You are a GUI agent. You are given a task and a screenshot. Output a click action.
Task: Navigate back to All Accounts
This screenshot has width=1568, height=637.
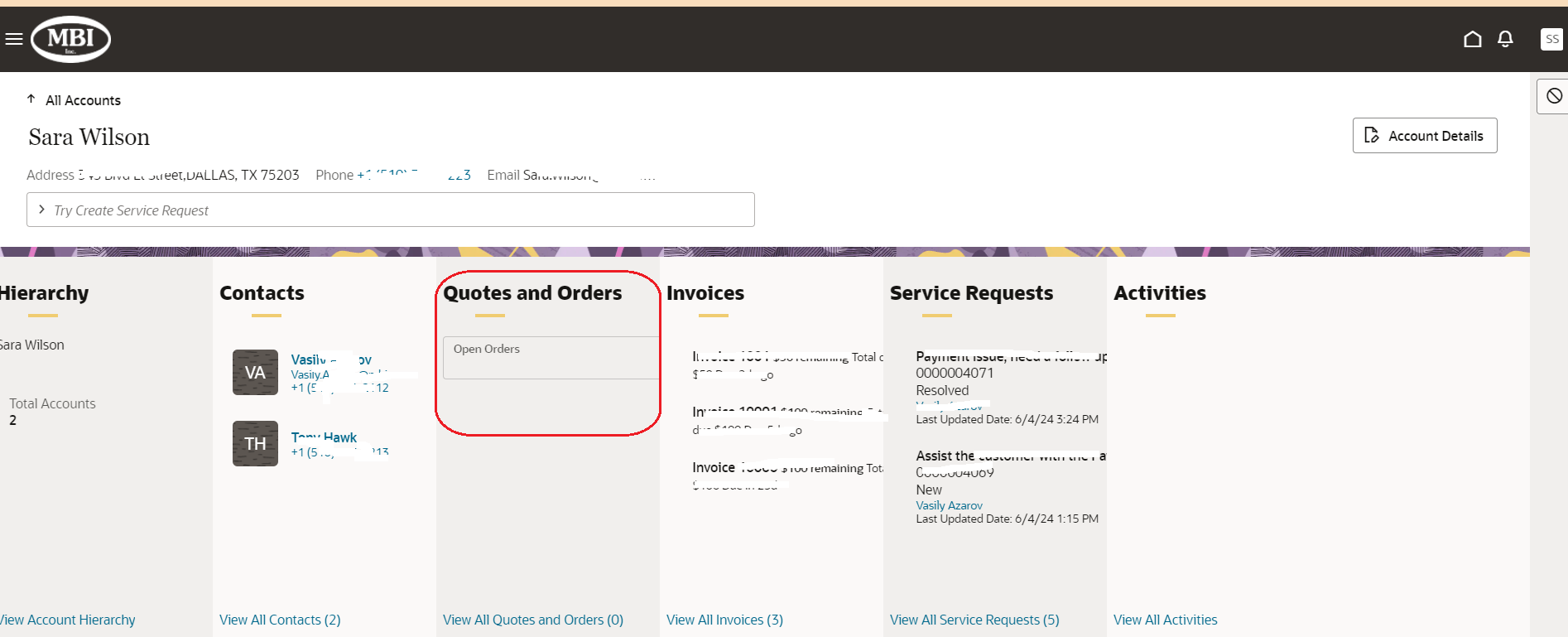pyautogui.click(x=83, y=100)
